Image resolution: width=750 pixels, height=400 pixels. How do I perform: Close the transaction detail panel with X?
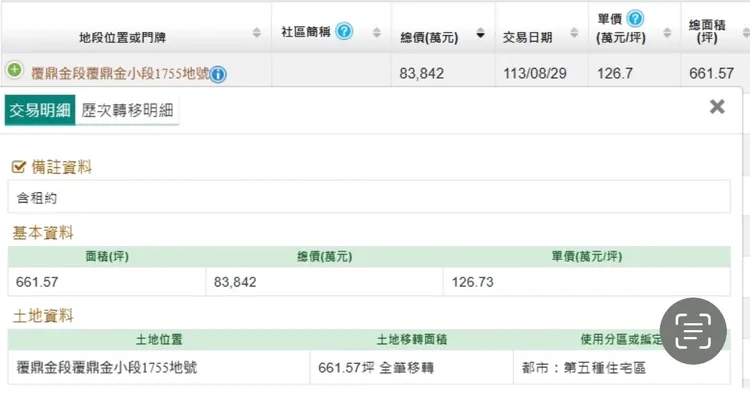point(716,107)
